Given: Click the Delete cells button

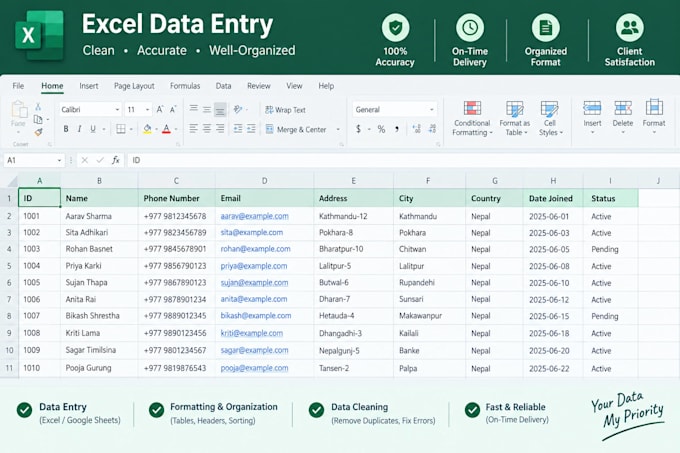Looking at the screenshot, I should [623, 117].
